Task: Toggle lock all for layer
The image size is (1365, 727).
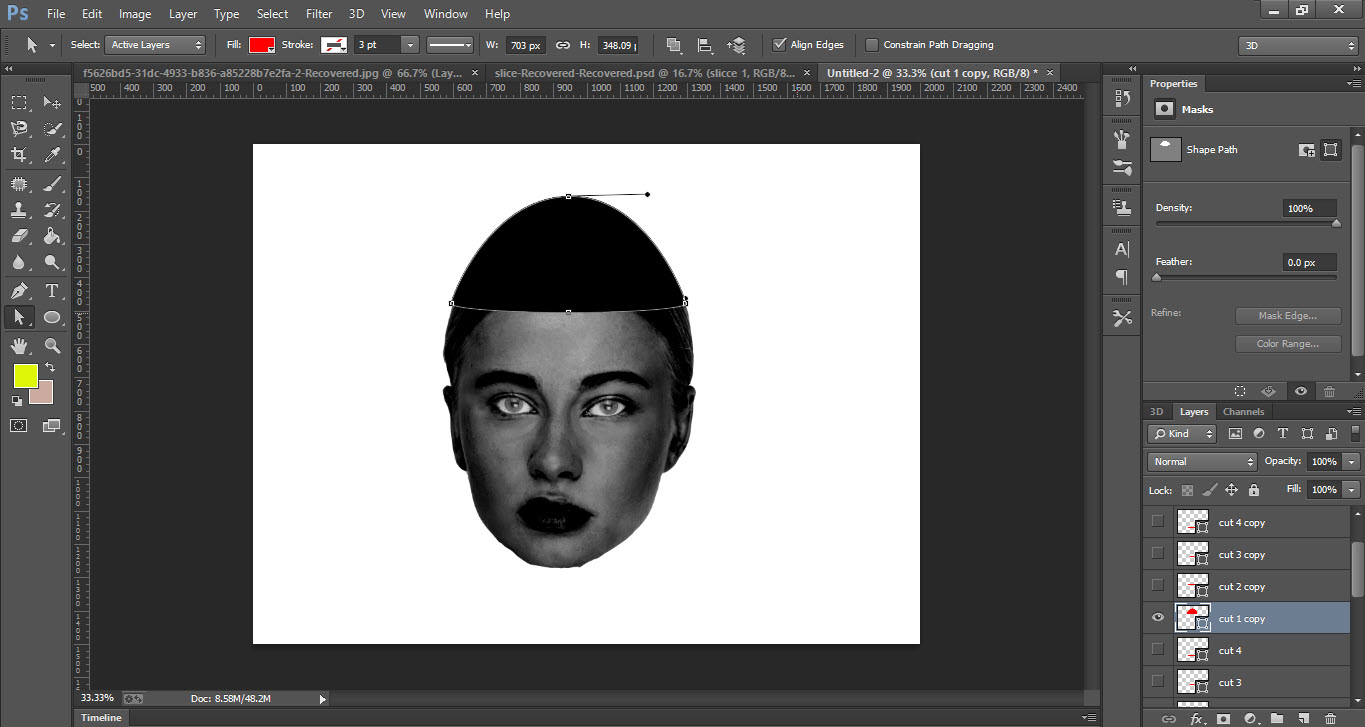Action: point(1253,490)
